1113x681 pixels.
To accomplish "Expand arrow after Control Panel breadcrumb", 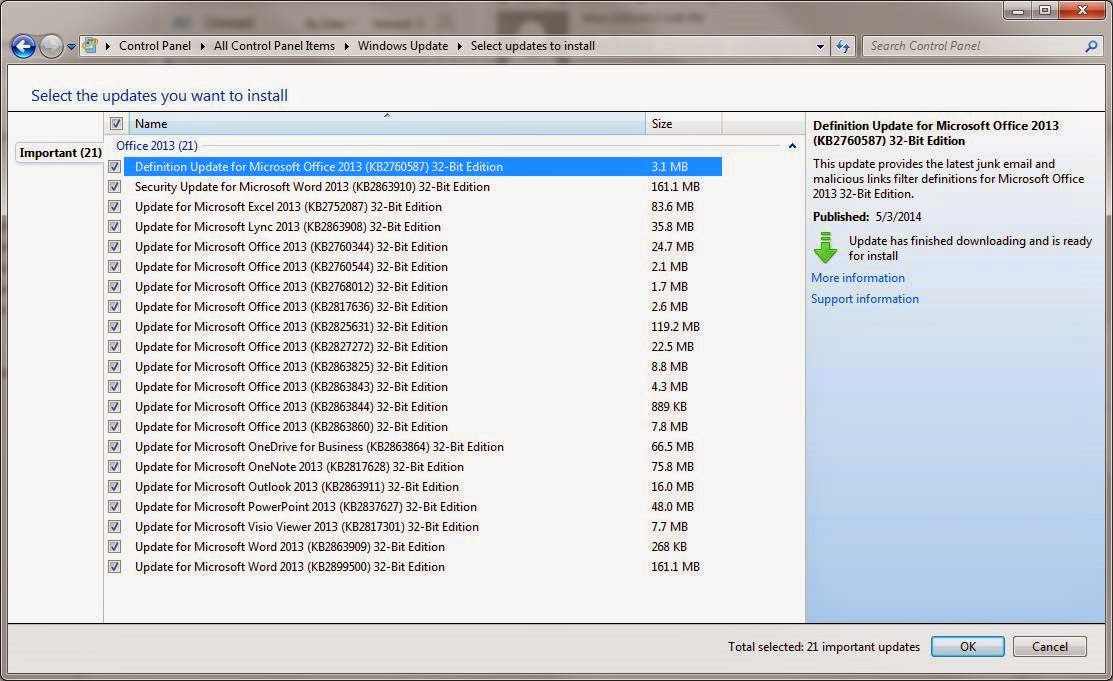I will (x=202, y=46).
